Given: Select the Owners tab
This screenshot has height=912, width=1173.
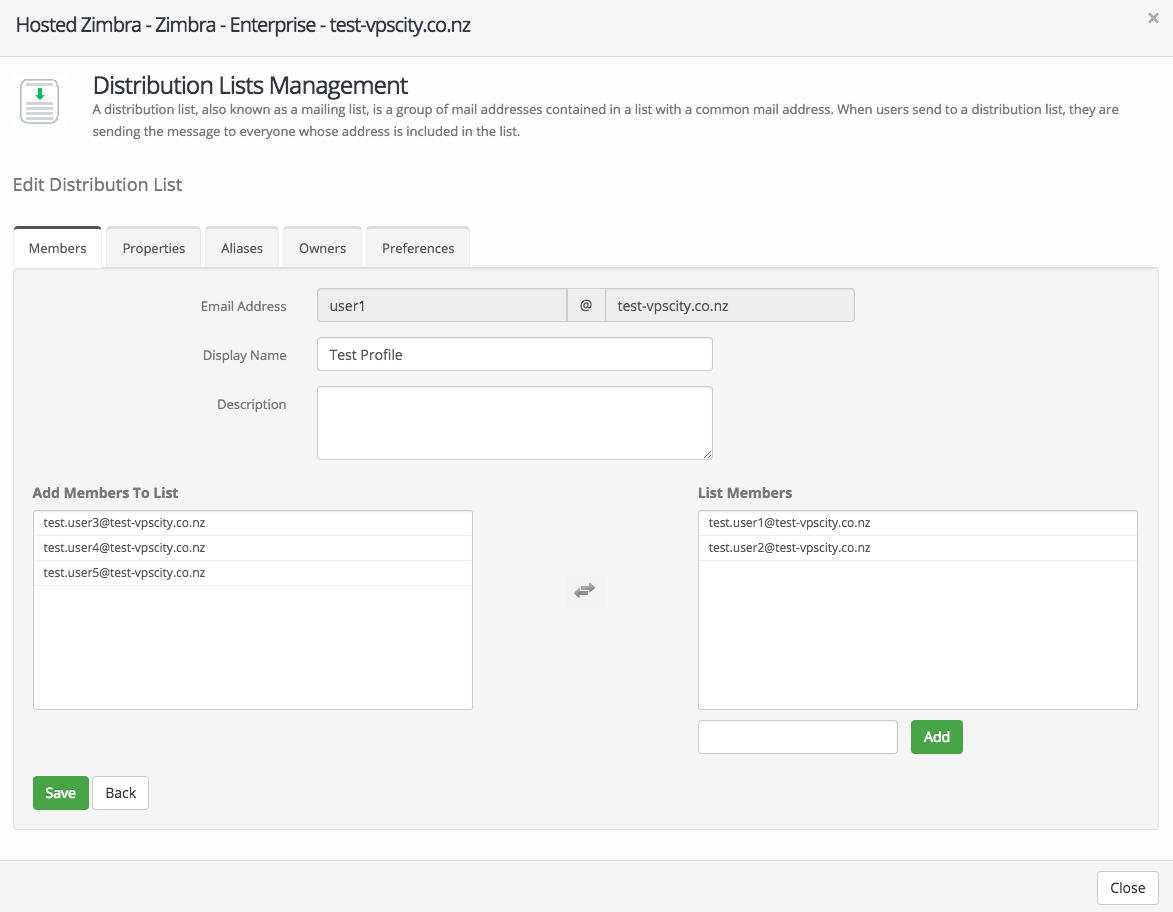Looking at the screenshot, I should tap(322, 248).
